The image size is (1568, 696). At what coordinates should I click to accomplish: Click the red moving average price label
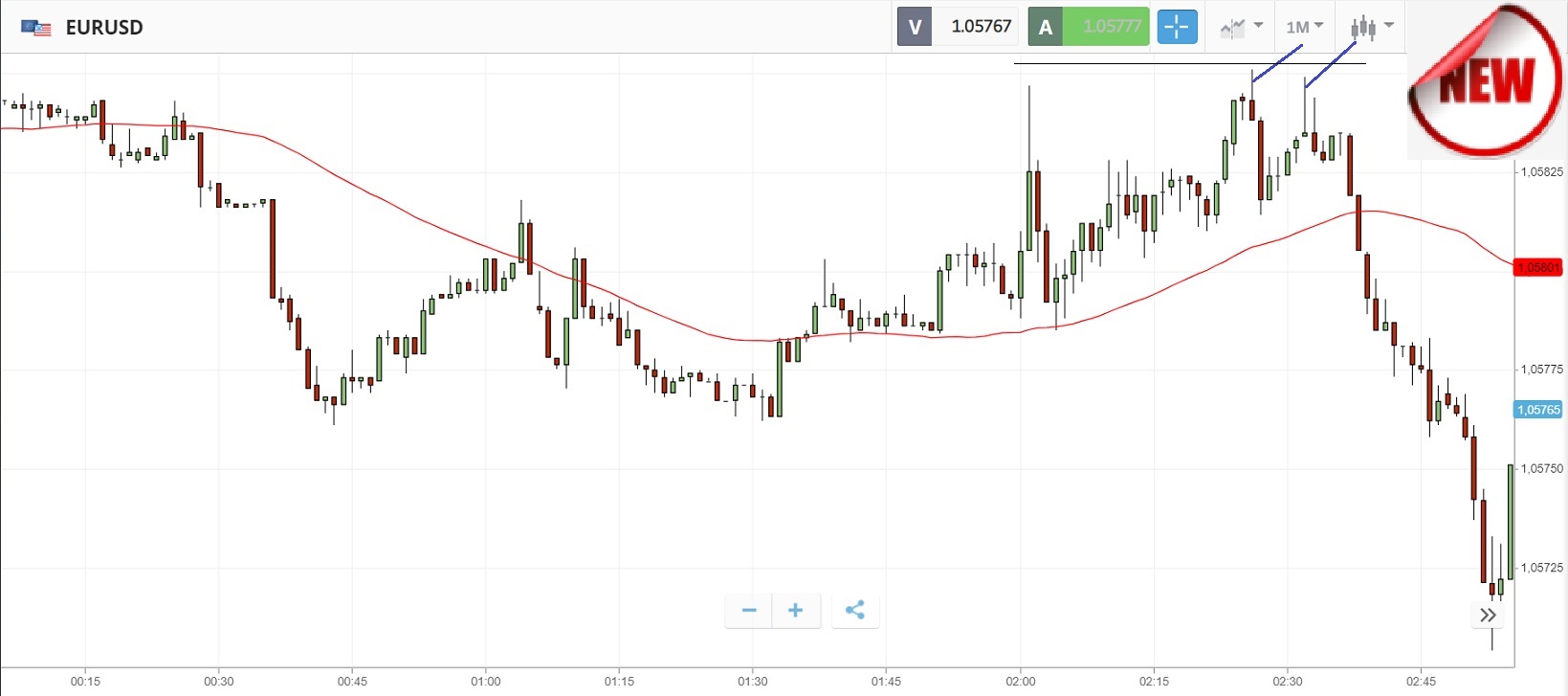click(x=1537, y=267)
